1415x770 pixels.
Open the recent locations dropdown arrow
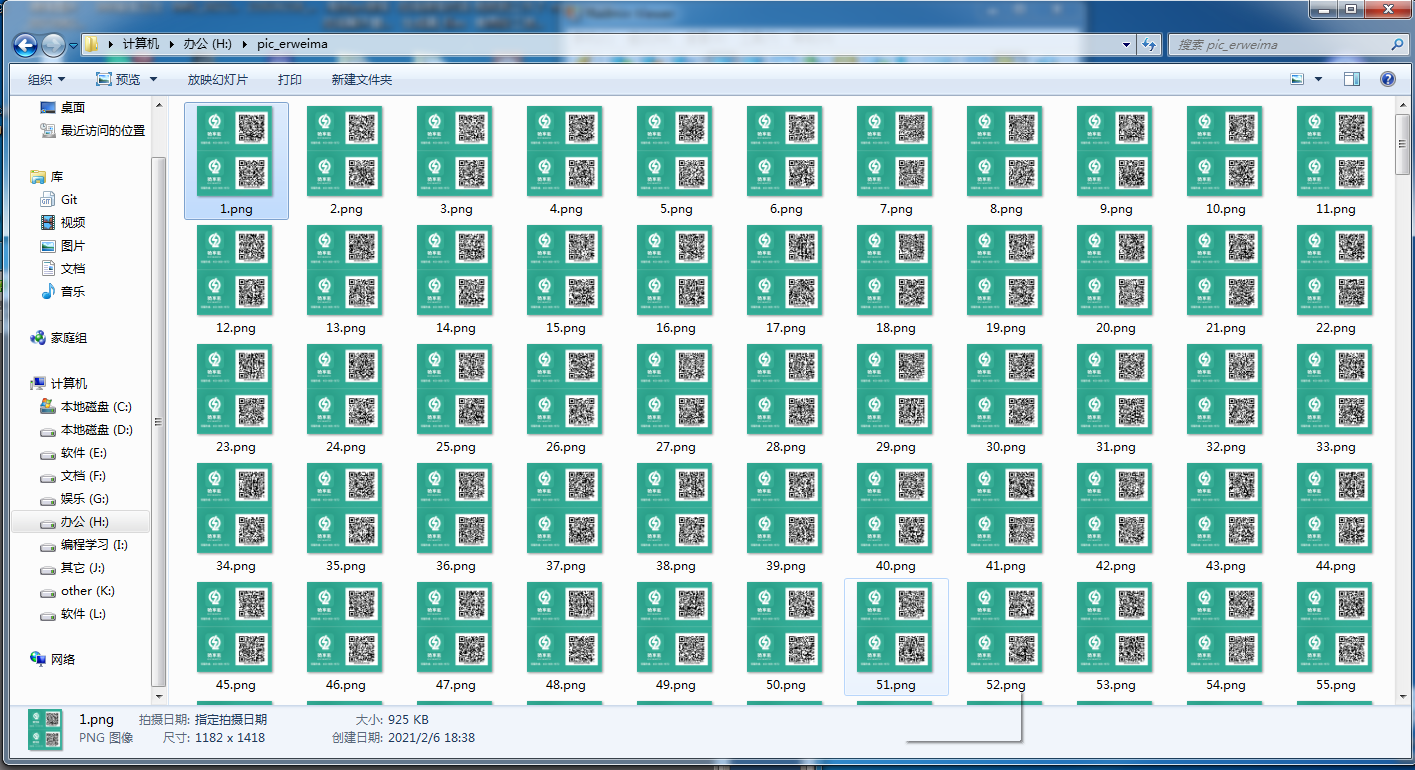tap(72, 45)
